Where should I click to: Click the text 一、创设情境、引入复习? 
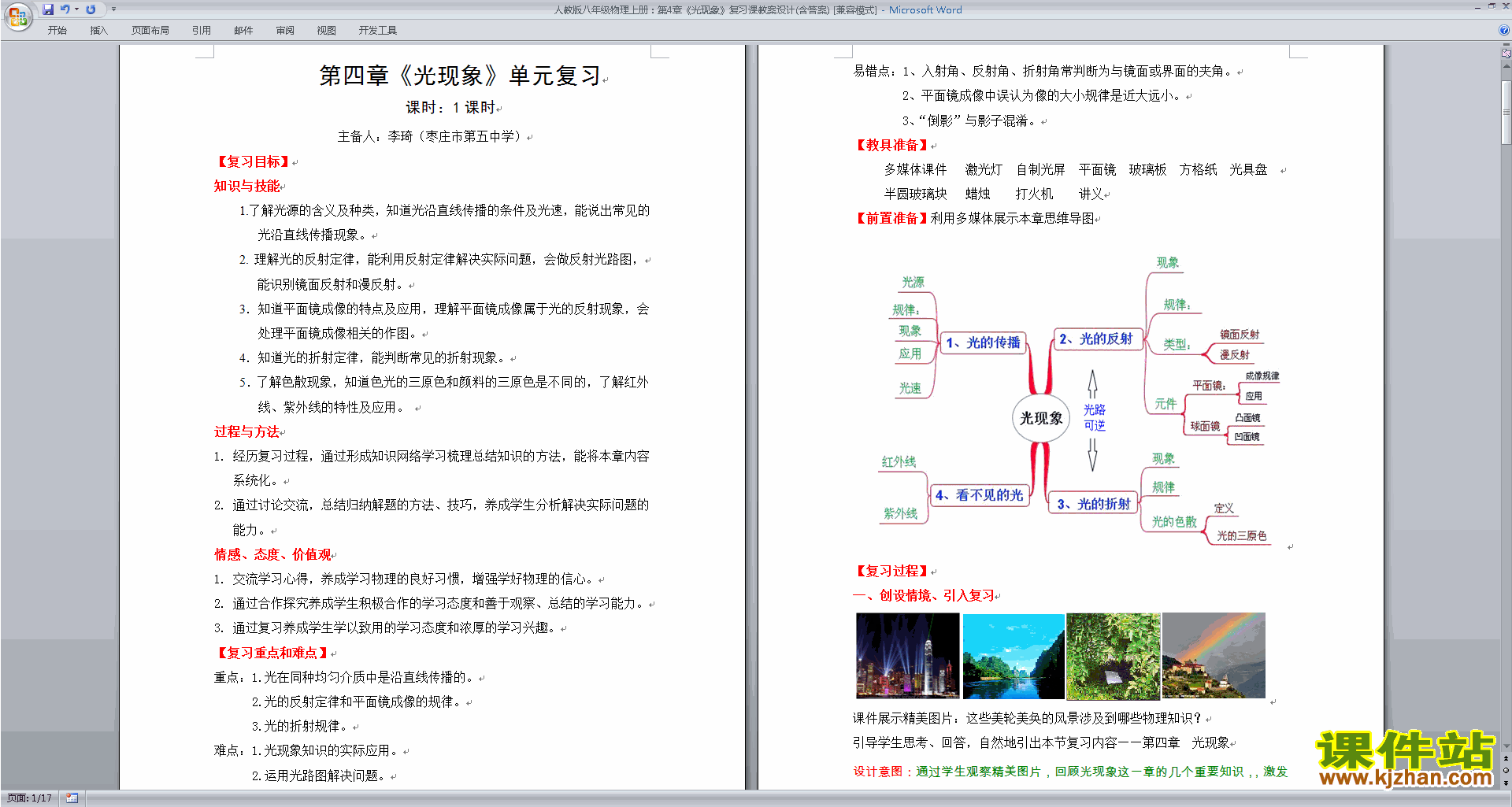924,595
